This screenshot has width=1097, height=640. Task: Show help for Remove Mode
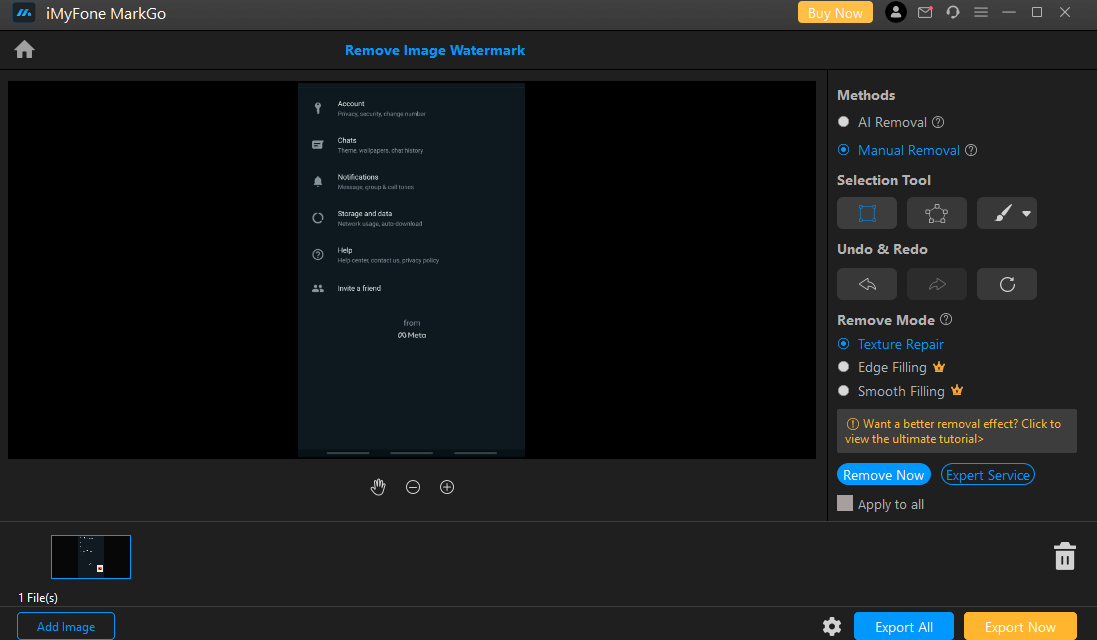point(946,320)
